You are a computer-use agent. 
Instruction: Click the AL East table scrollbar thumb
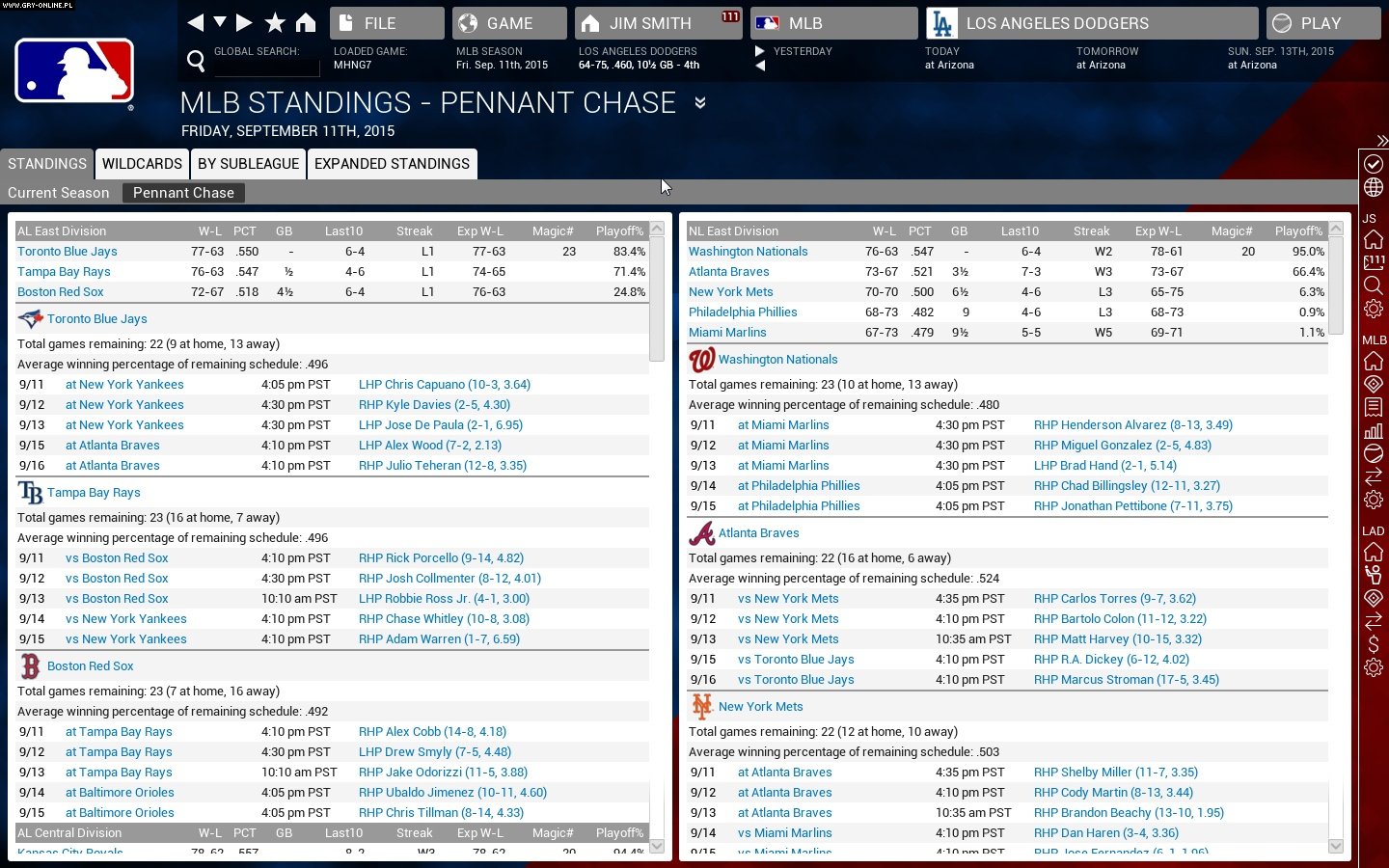657,299
